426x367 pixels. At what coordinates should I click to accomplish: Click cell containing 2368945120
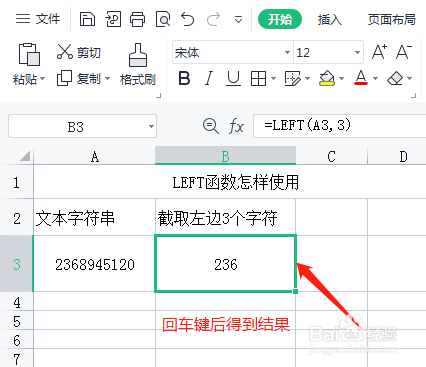click(x=95, y=264)
